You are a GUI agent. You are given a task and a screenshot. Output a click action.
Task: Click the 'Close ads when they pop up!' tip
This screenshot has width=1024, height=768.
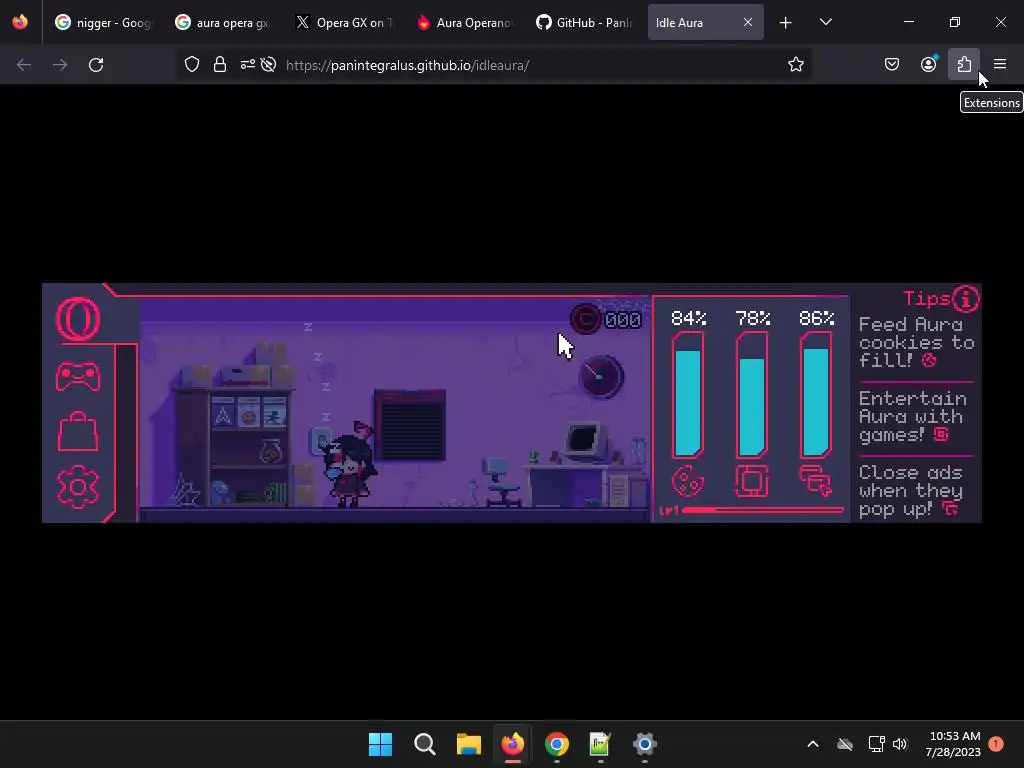[x=911, y=490]
